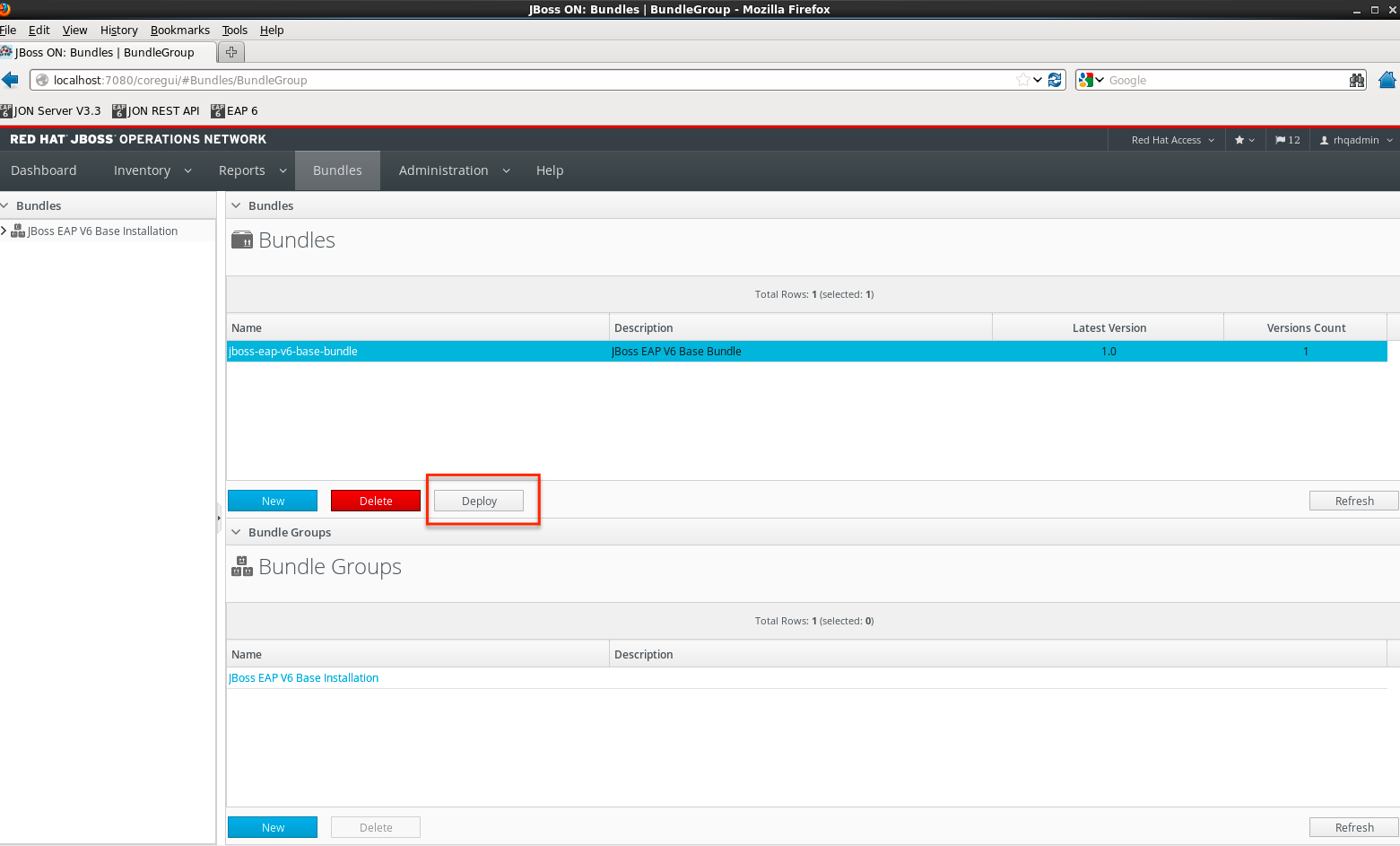
Task: Open the favorites star menu
Action: pyautogui.click(x=1245, y=140)
